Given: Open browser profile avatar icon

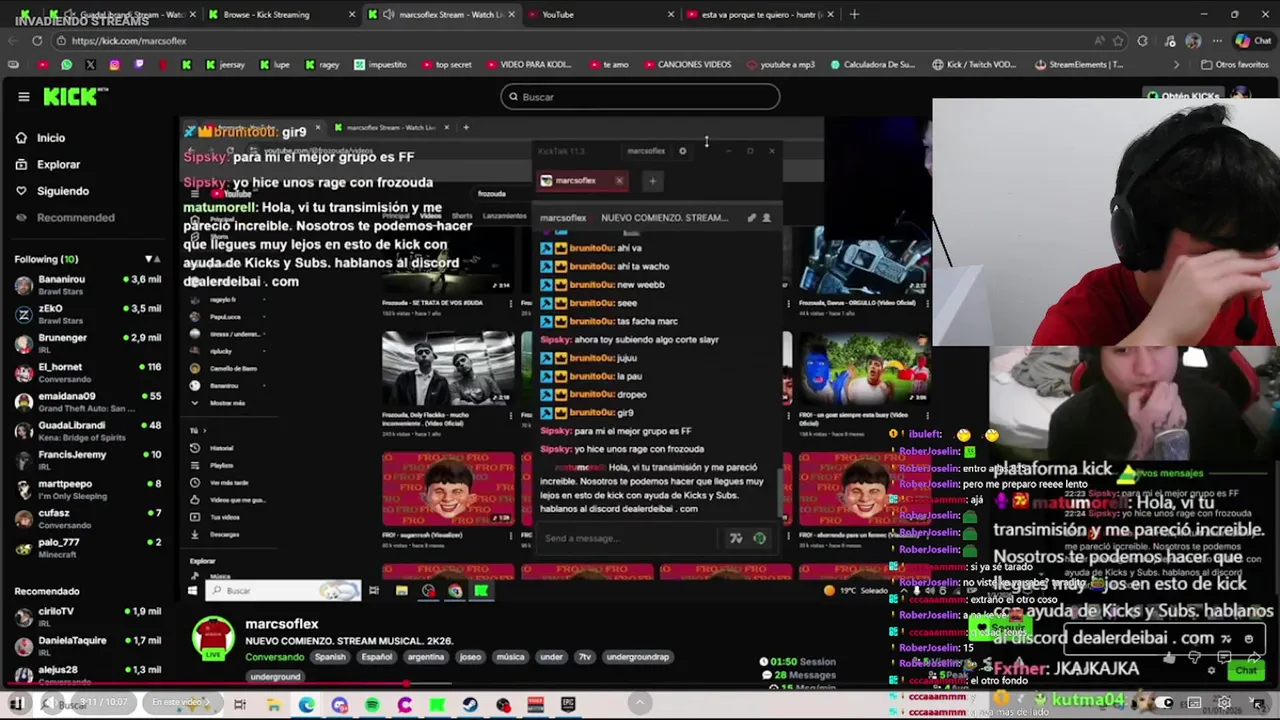Looking at the screenshot, I should point(1193,41).
